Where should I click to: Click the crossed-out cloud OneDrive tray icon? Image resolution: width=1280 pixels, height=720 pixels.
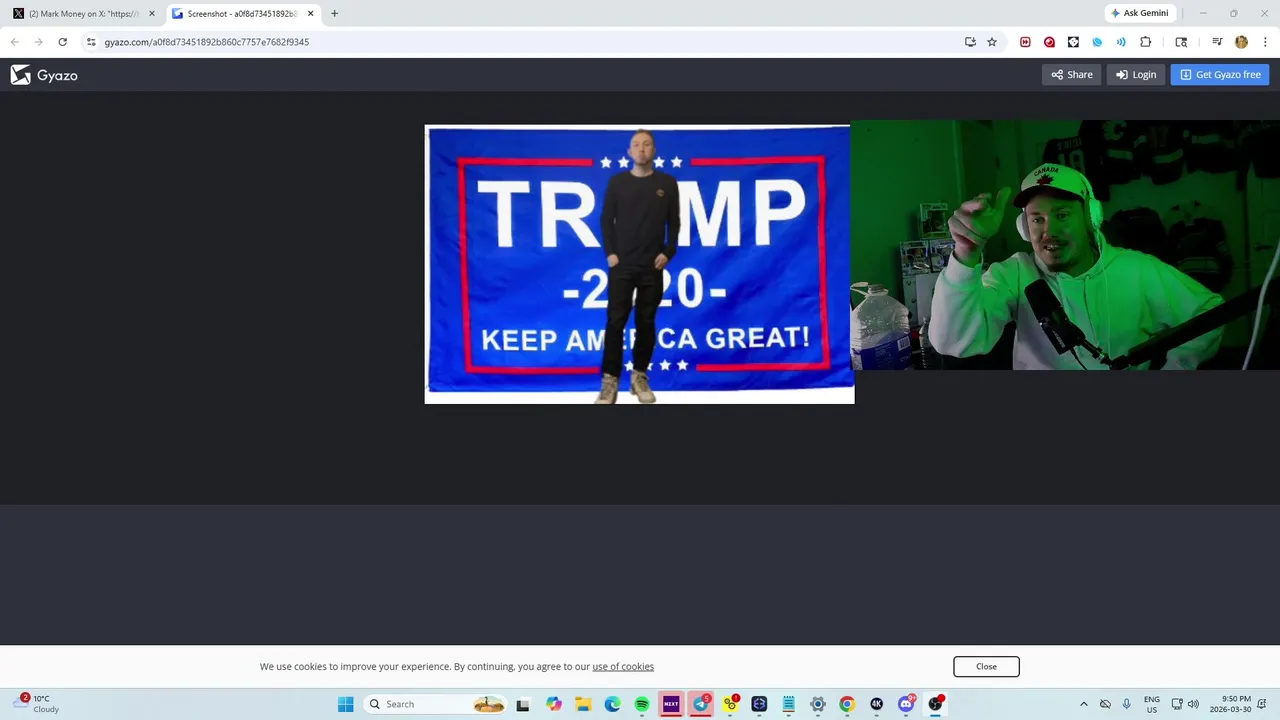[x=1105, y=704]
